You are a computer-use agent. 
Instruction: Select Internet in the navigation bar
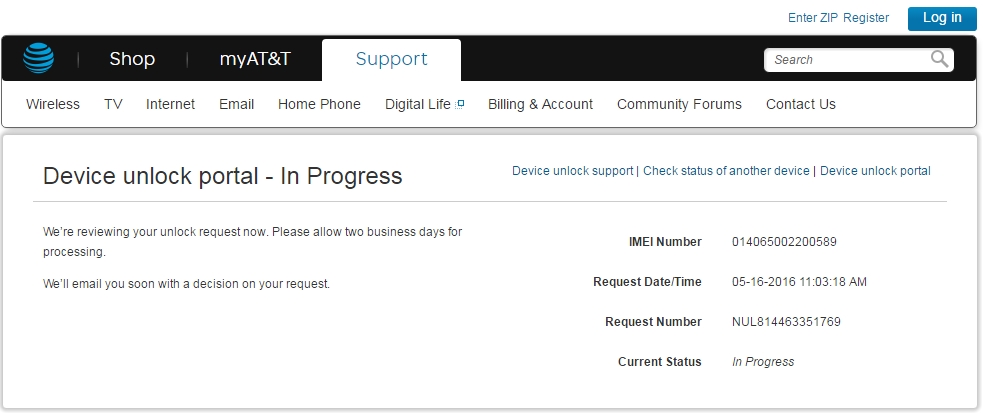pos(170,104)
